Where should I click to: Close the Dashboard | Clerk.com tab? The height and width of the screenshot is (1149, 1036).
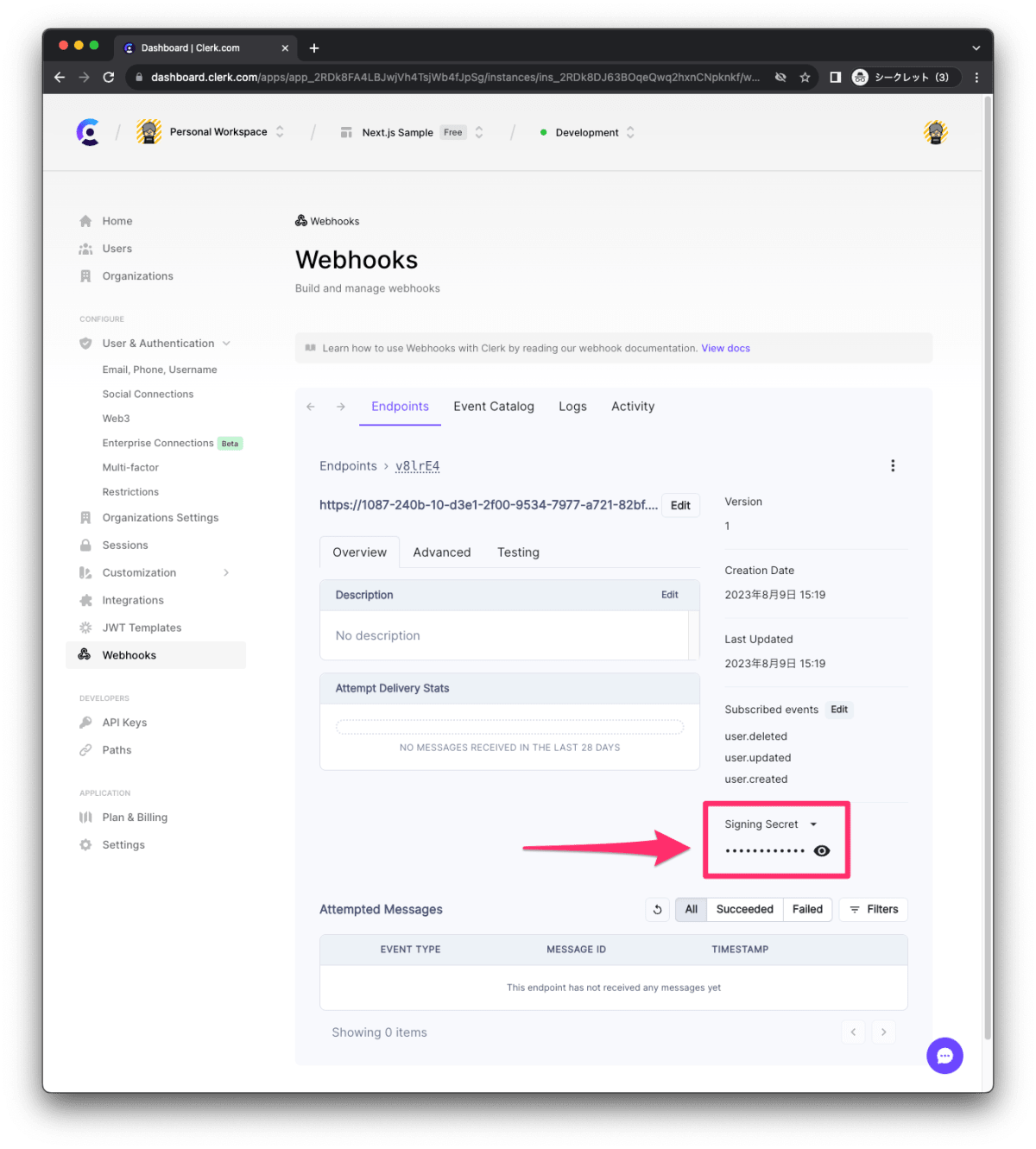[285, 48]
